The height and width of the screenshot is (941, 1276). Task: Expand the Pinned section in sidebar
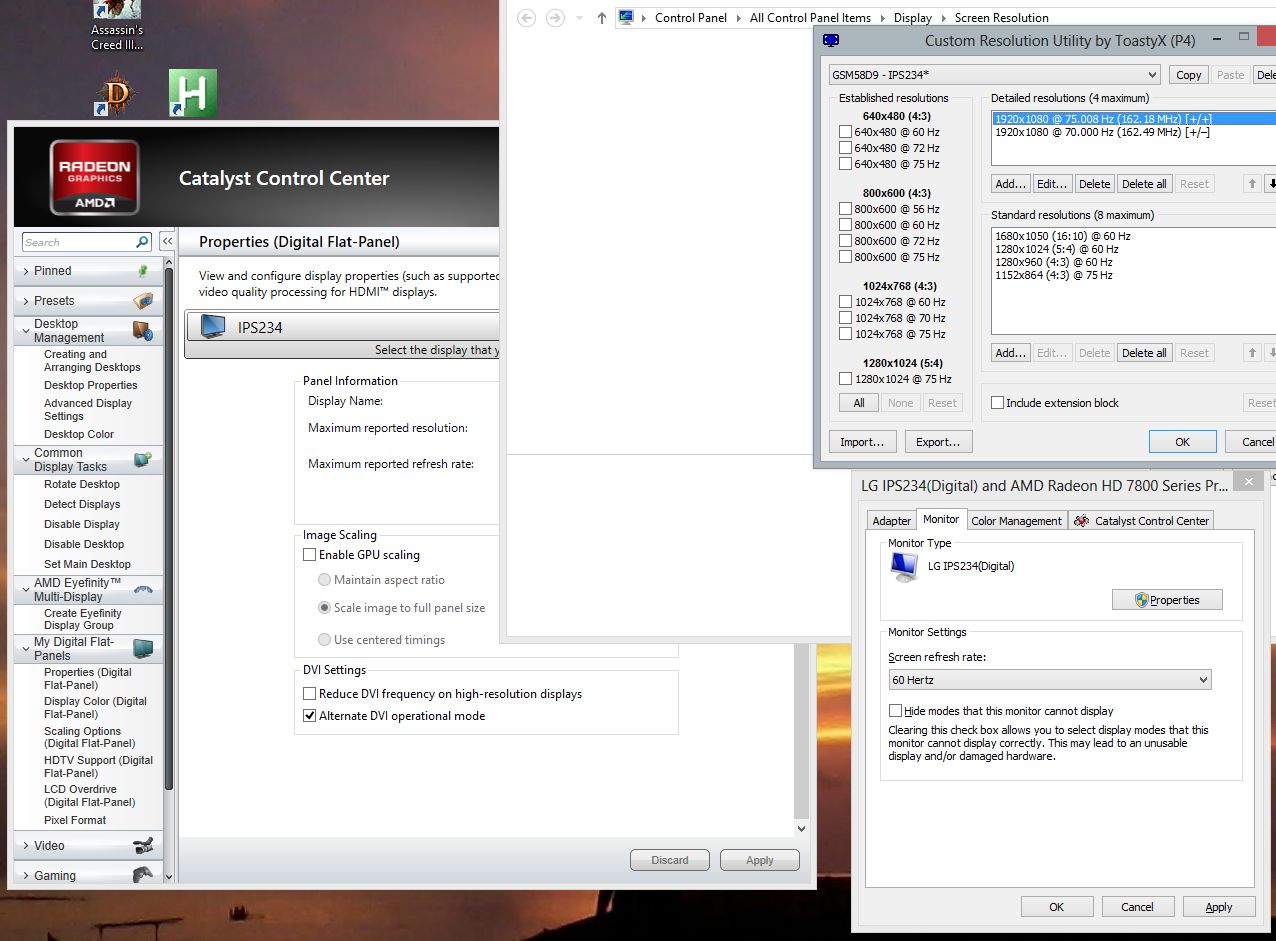(x=26, y=271)
